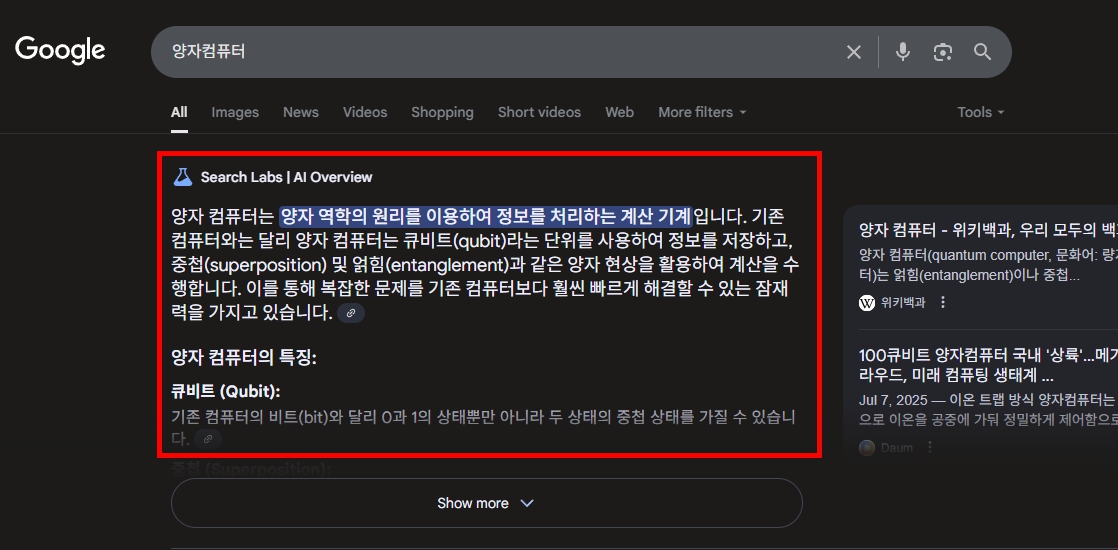The height and width of the screenshot is (550, 1118).
Task: Clear the search box with X icon
Action: [x=853, y=52]
